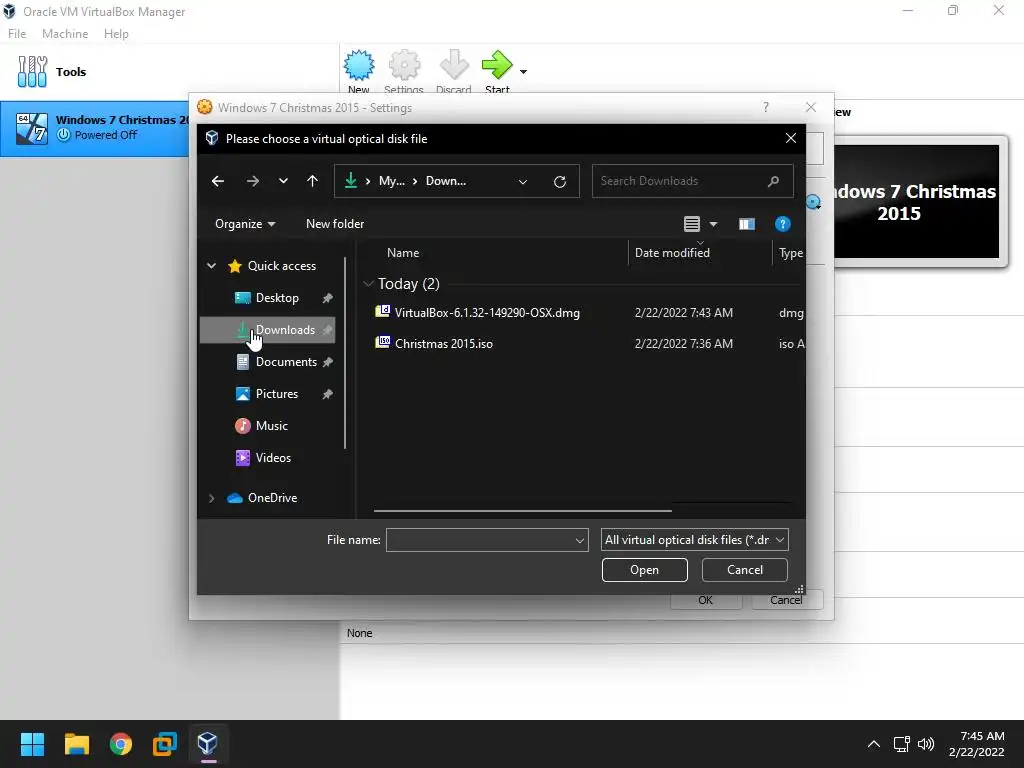
Task: Select Windows 7 Christmas VM entry
Action: (x=95, y=128)
